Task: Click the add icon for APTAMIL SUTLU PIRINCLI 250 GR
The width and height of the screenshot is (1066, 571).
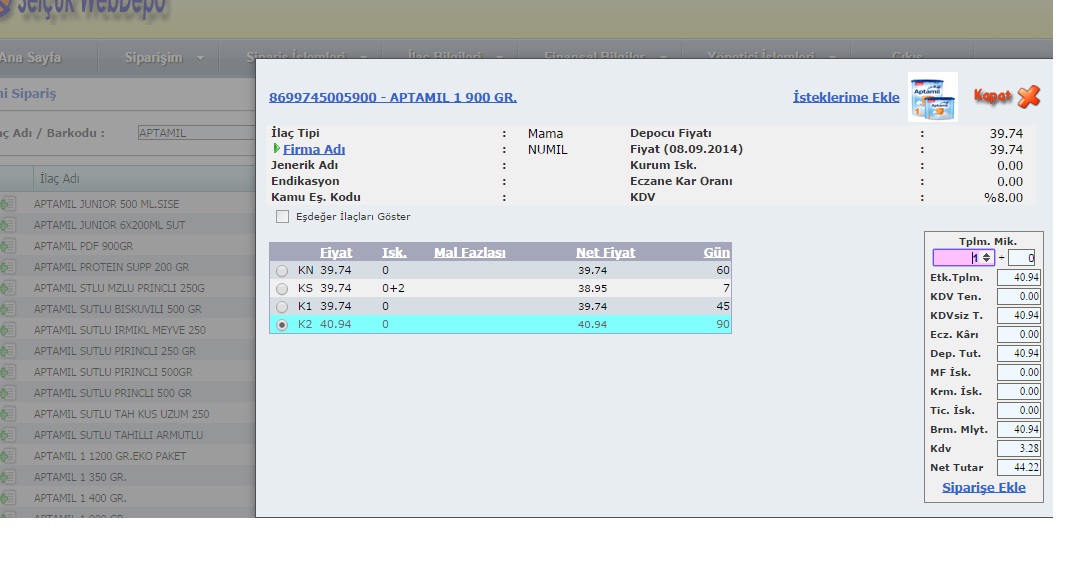Action: pos(8,351)
